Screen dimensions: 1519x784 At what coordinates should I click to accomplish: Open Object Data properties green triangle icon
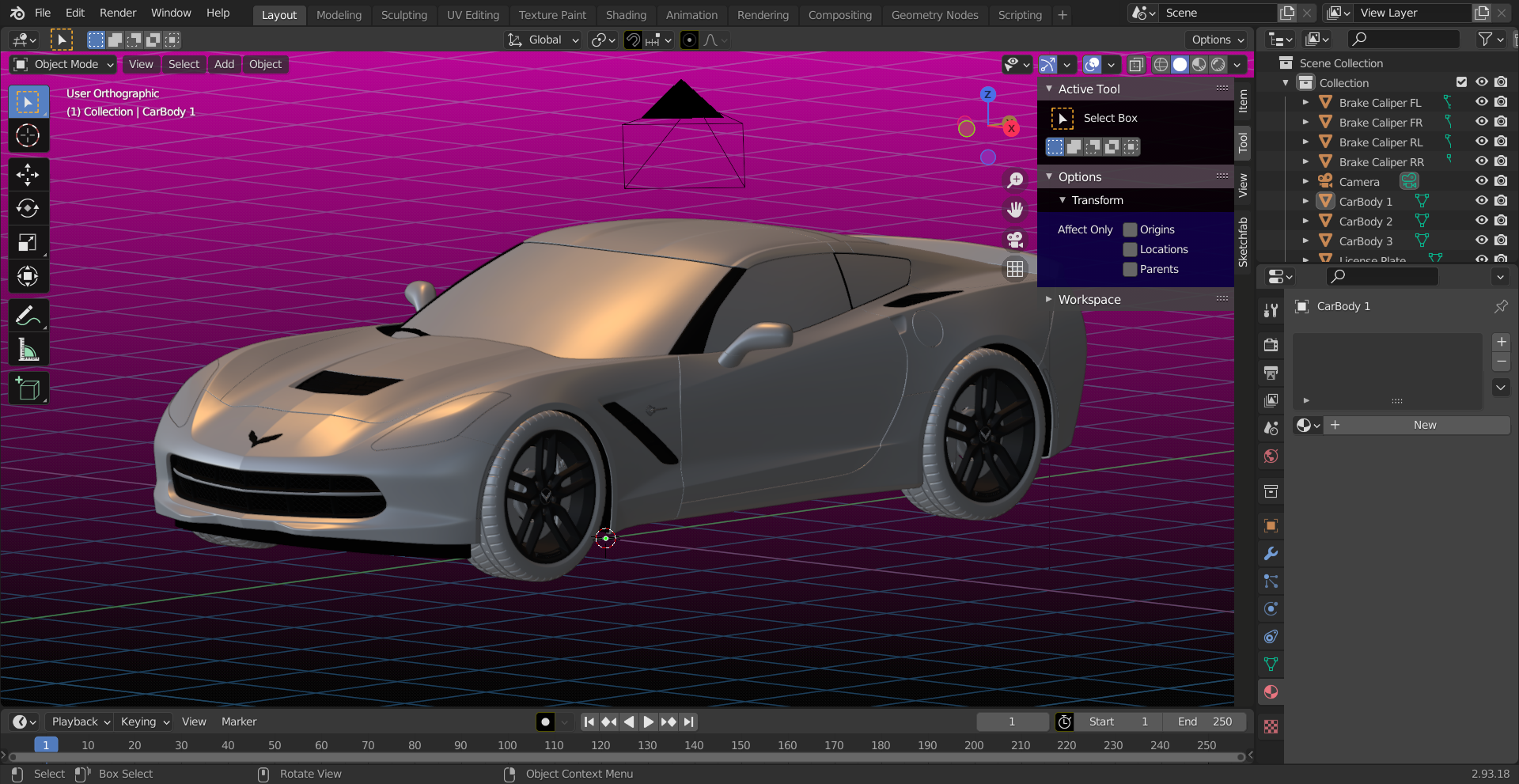coord(1271,665)
